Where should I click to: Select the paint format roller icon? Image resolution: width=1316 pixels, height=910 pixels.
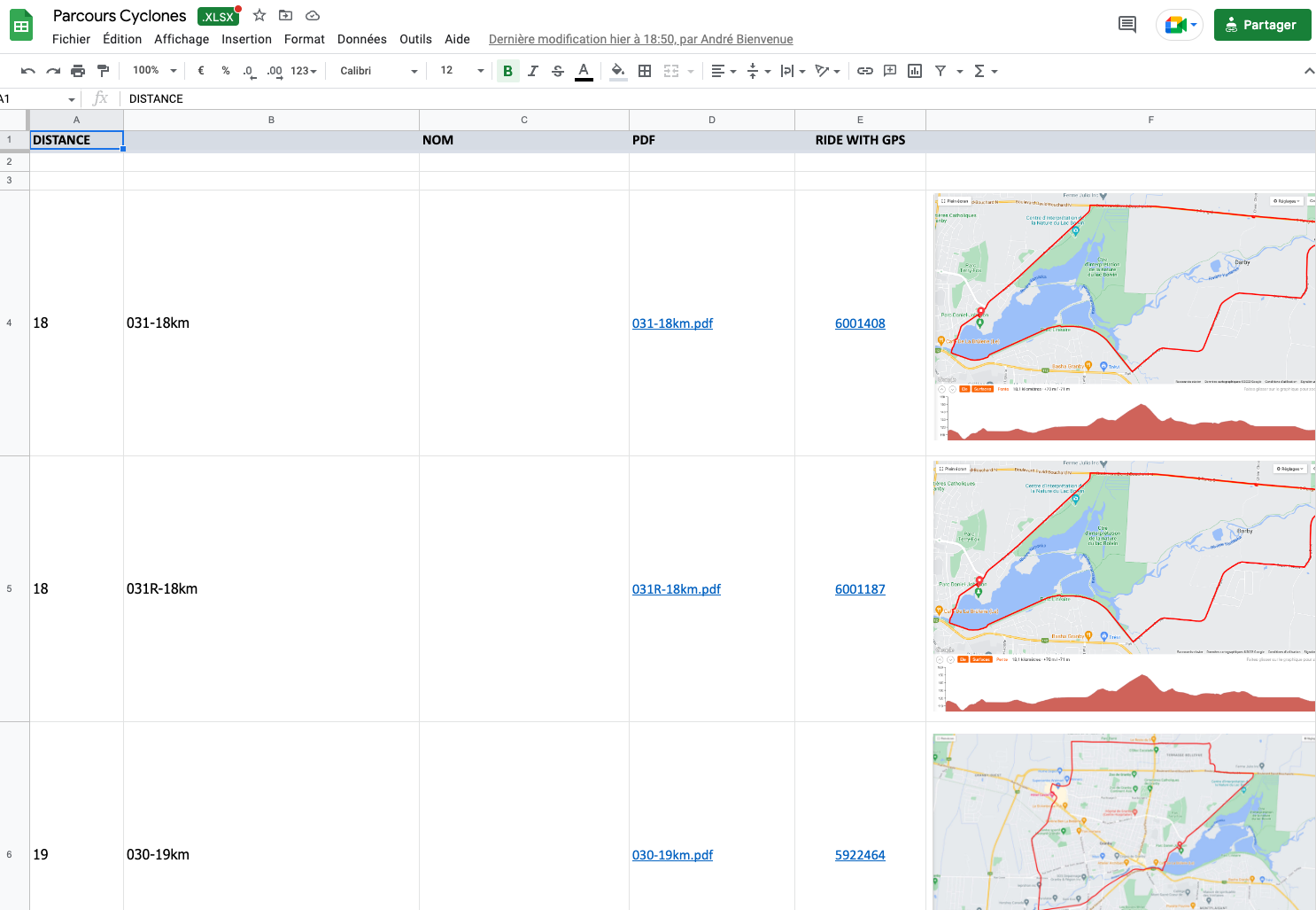[x=103, y=71]
